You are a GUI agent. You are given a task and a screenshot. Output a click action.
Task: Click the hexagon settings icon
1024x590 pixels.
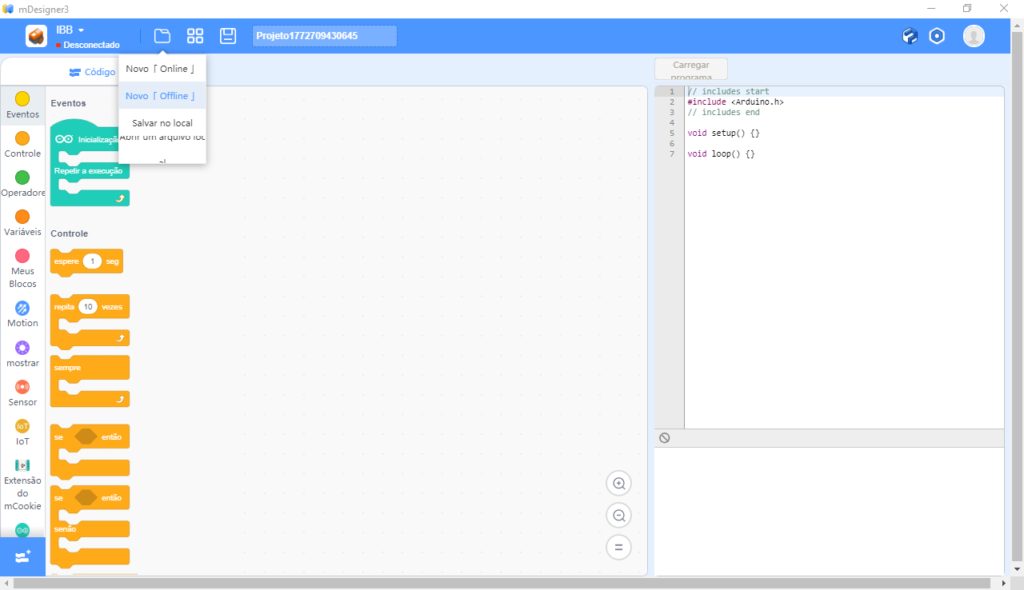937,36
